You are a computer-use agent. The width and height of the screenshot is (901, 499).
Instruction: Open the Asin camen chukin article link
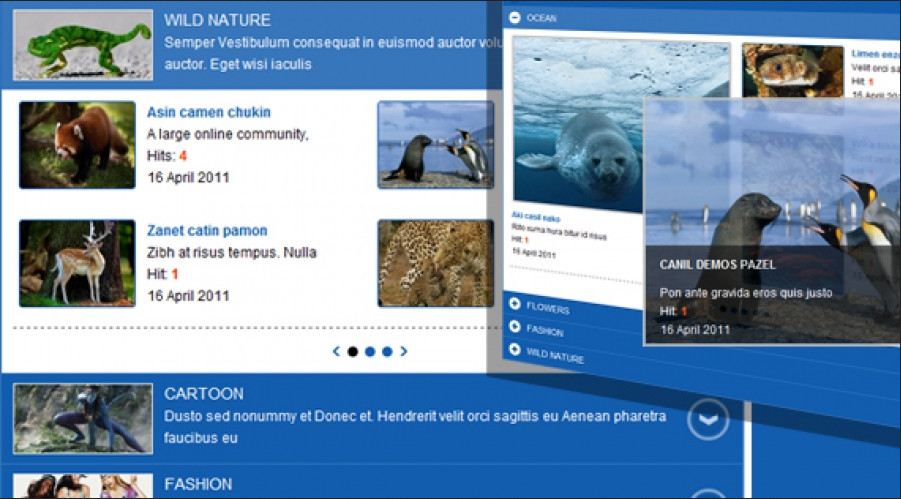tap(209, 112)
